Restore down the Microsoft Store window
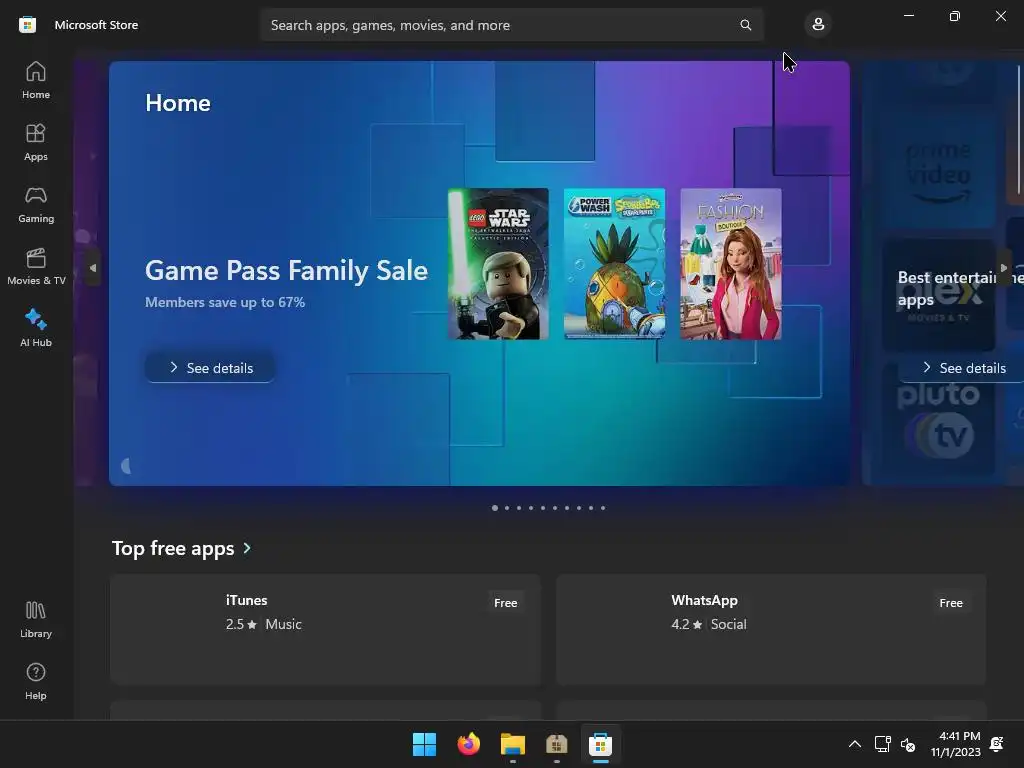 (955, 16)
